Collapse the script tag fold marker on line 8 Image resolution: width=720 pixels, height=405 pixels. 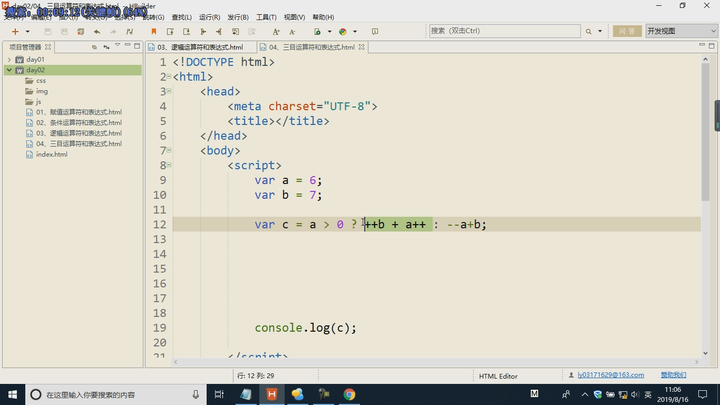click(x=169, y=164)
